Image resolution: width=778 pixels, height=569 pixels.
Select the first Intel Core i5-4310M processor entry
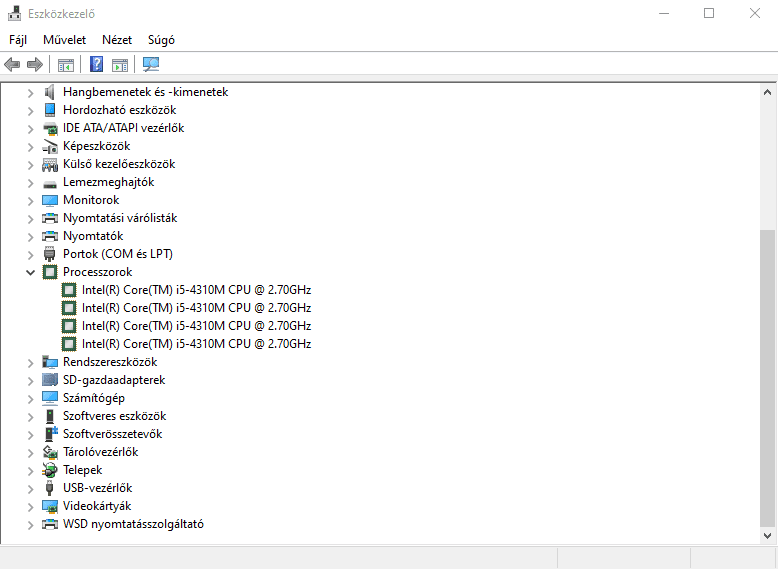(x=196, y=290)
